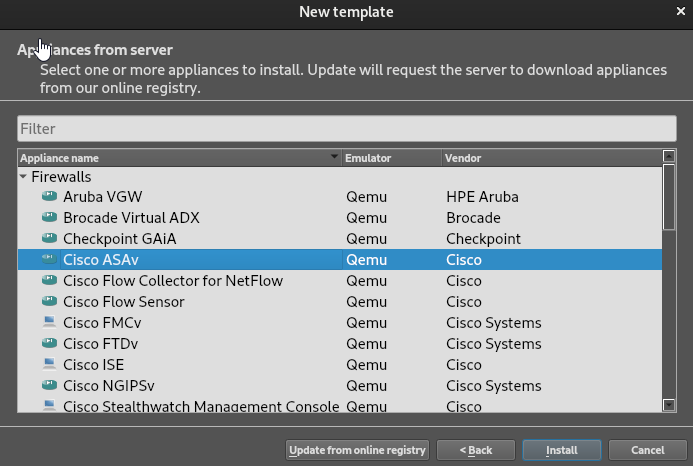Click the Cisco Flow Sensor icon

click(50, 301)
